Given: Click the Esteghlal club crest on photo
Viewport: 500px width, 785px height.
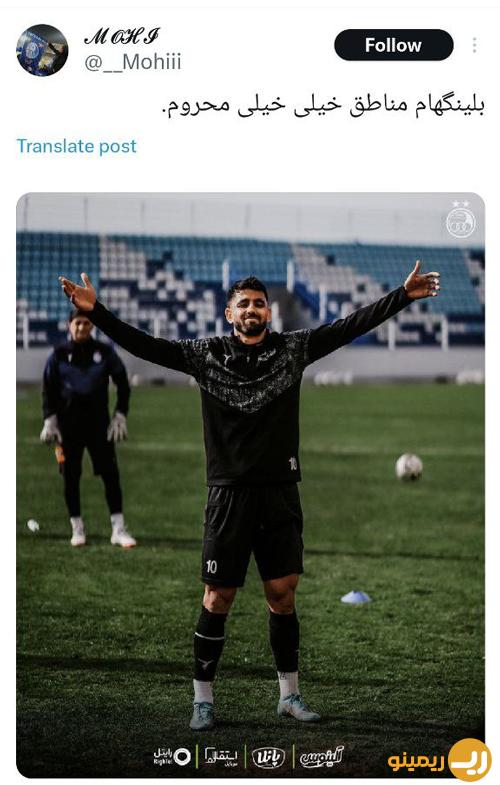Looking at the screenshot, I should point(460,219).
